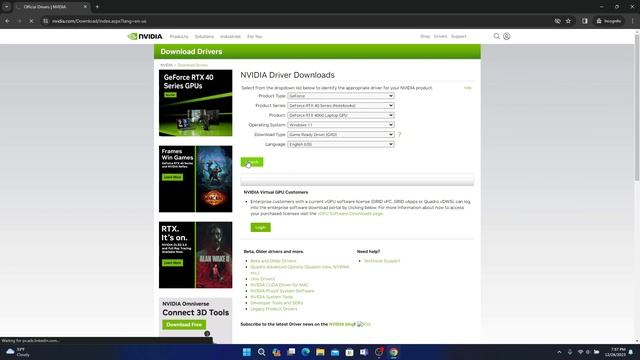Click Download Free in Omniverse banner
The height and width of the screenshot is (360, 640).
tap(184, 324)
